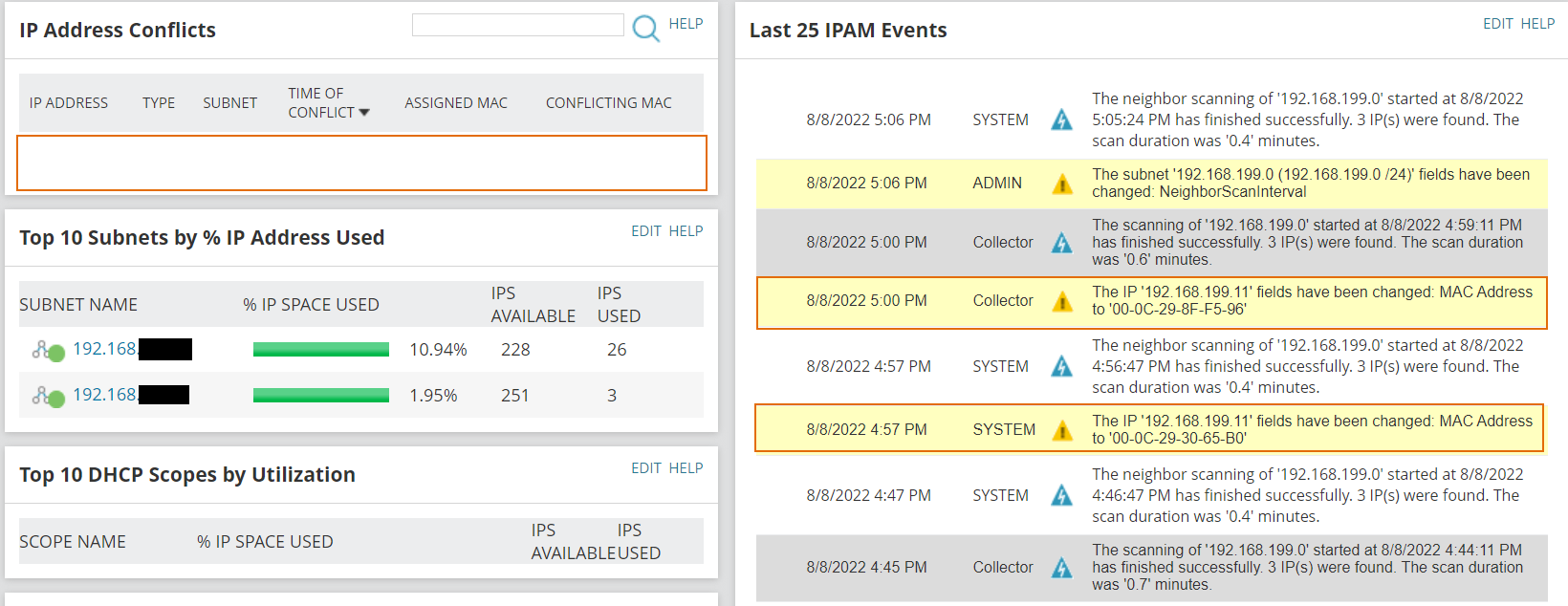The image size is (1568, 606).
Task: Click EDIT on Top 10 DHCP Scopes panel
Action: point(646,468)
